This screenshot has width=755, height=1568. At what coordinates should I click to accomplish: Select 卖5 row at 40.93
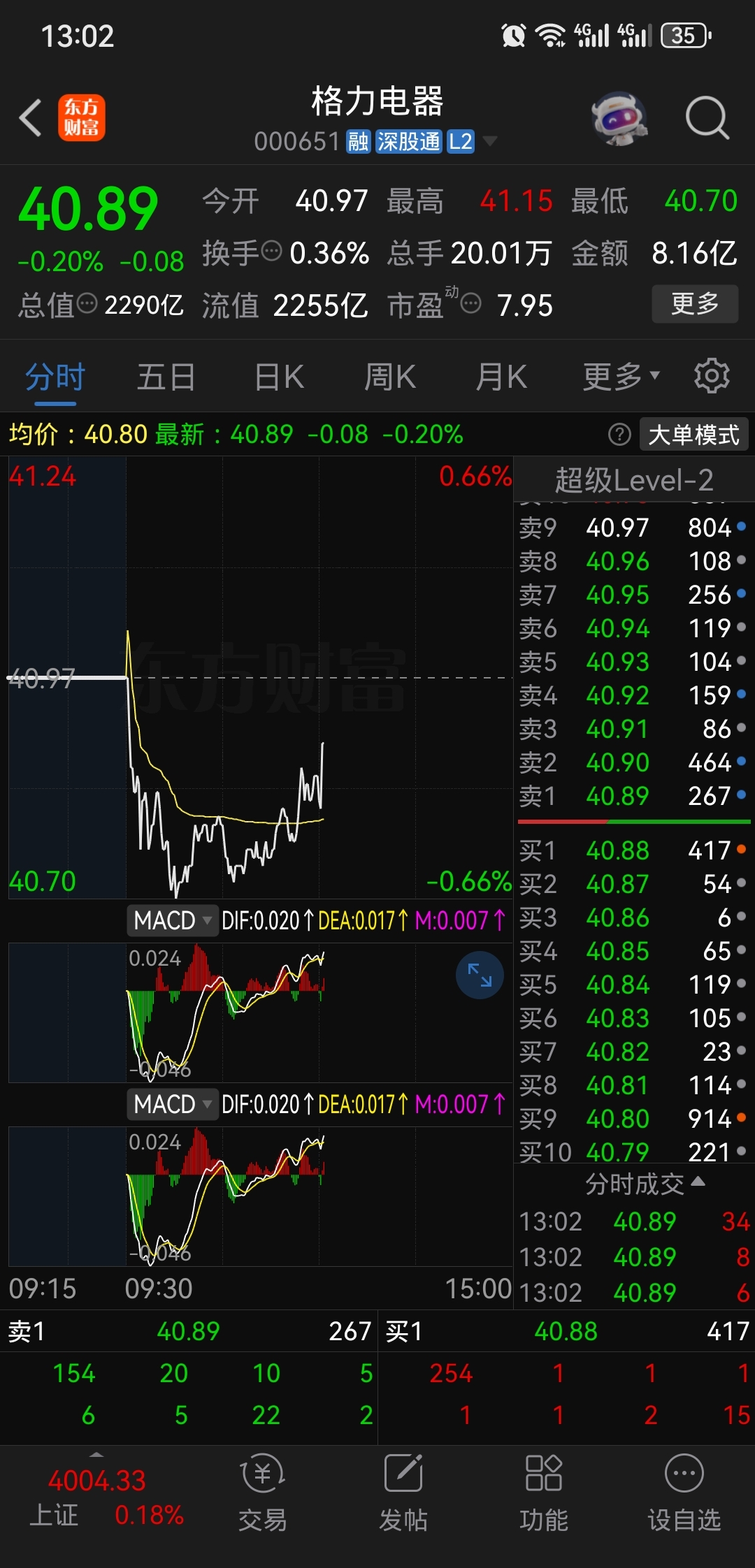(633, 662)
